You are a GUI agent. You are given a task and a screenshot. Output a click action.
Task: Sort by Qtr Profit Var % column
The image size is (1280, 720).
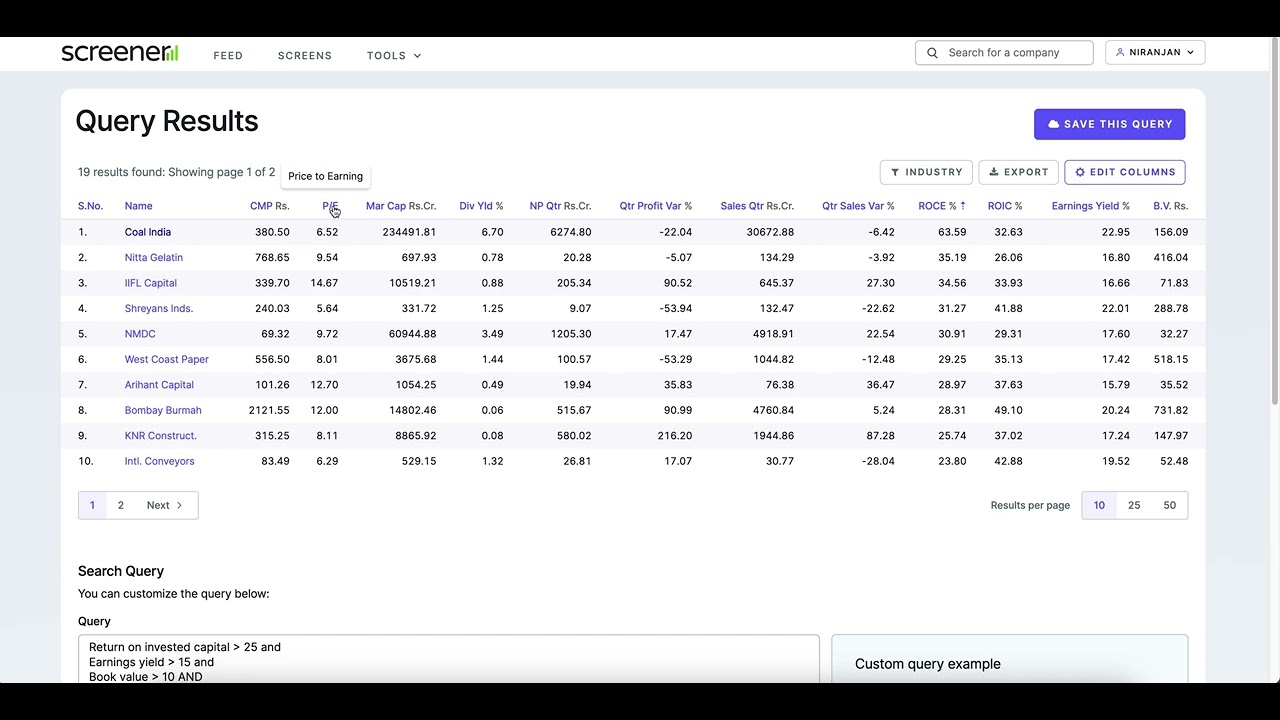click(x=655, y=206)
